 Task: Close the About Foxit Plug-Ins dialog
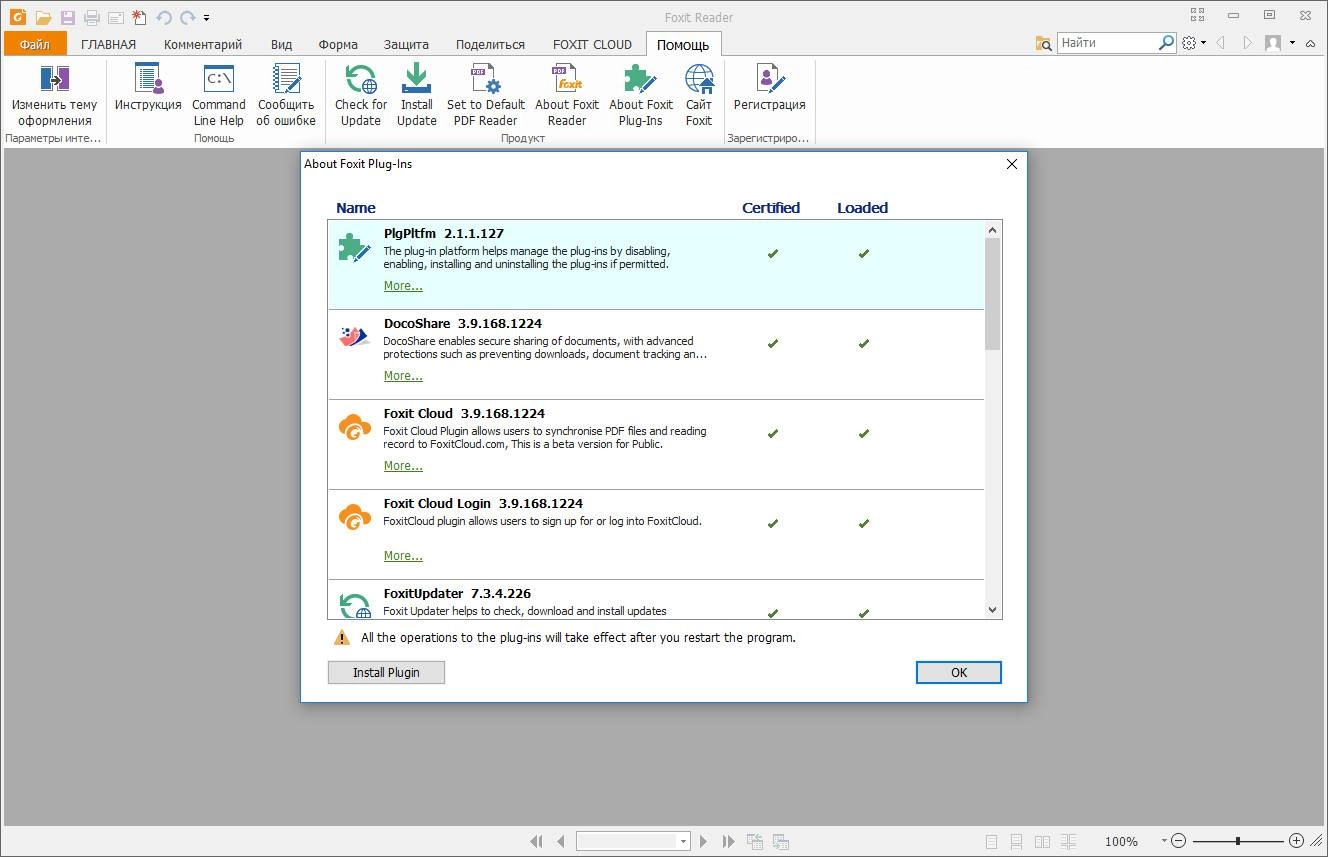tap(1011, 164)
